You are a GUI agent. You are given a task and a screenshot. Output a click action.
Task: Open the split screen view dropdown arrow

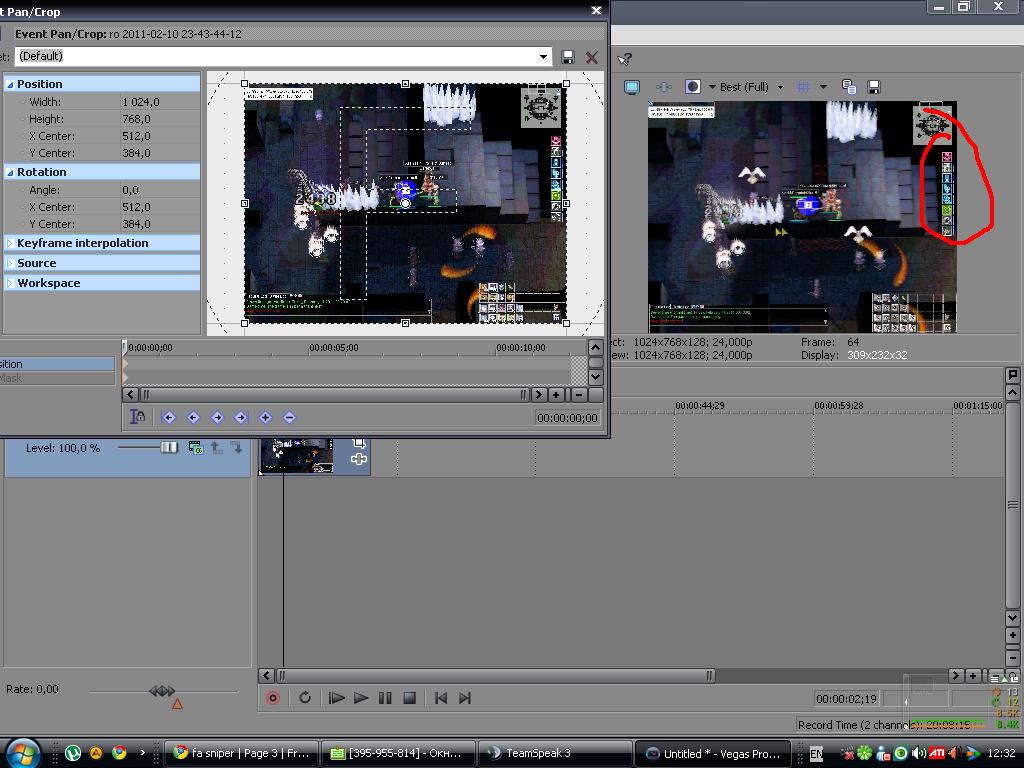tap(712, 87)
